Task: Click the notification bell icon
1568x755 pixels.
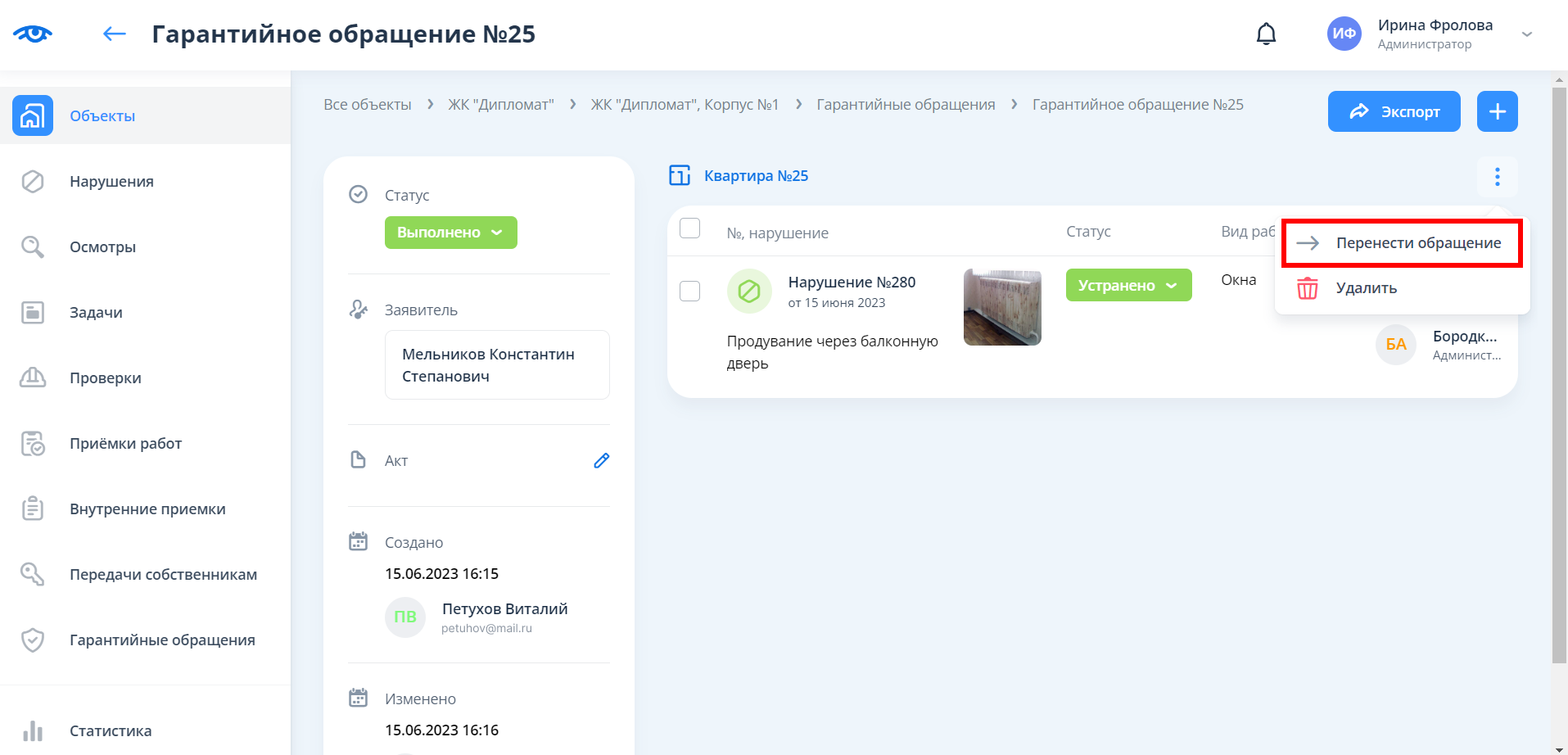Action: pyautogui.click(x=1266, y=34)
